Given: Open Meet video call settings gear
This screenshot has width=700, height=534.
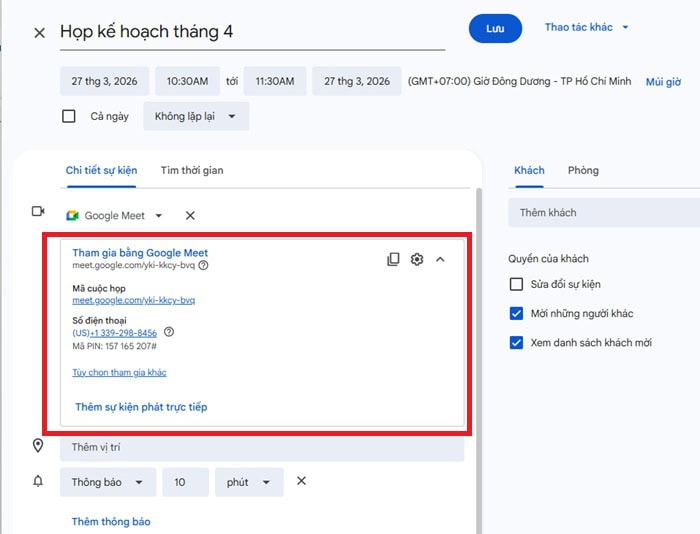Looking at the screenshot, I should click(x=417, y=259).
